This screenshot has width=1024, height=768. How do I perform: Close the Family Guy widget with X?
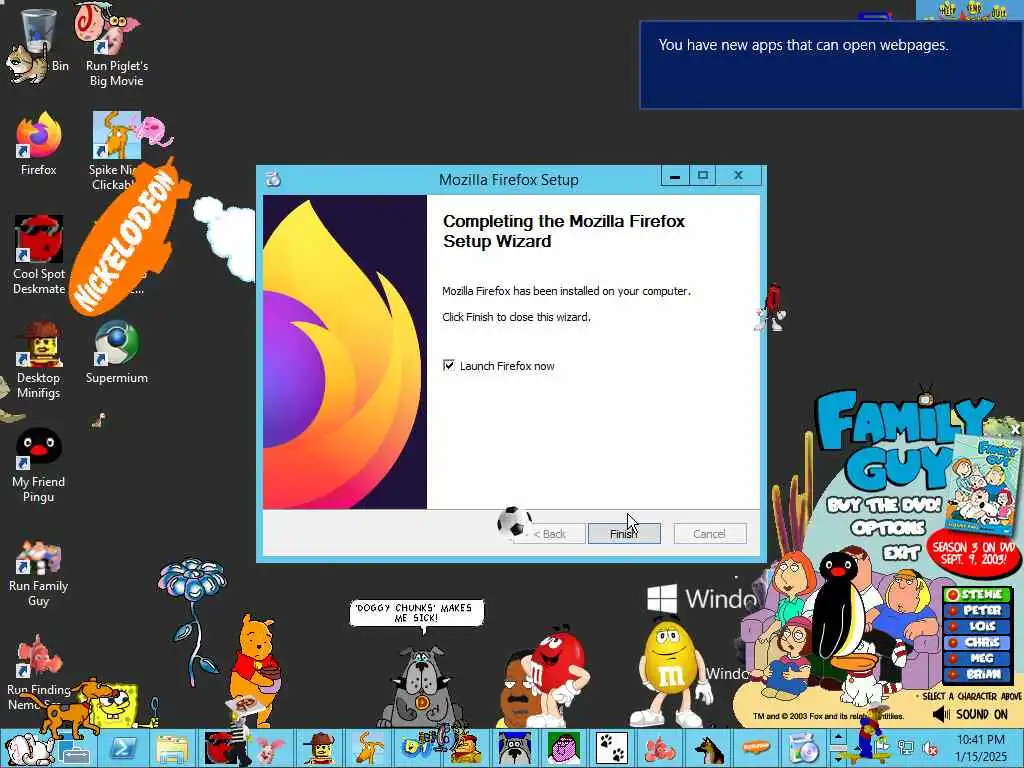(x=1016, y=429)
